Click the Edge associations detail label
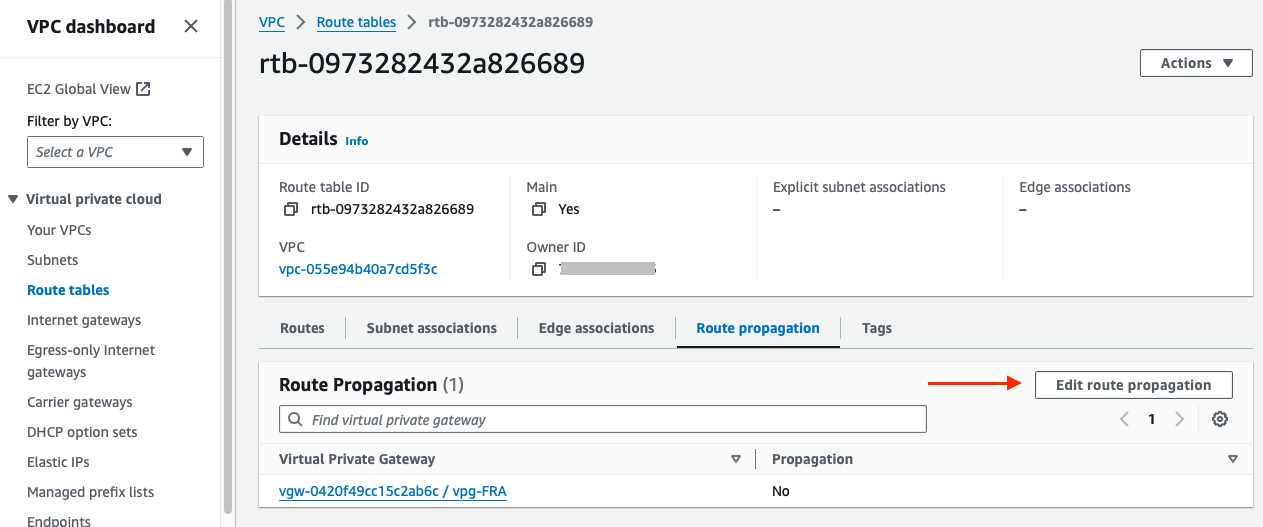This screenshot has width=1263, height=527. tap(1075, 187)
